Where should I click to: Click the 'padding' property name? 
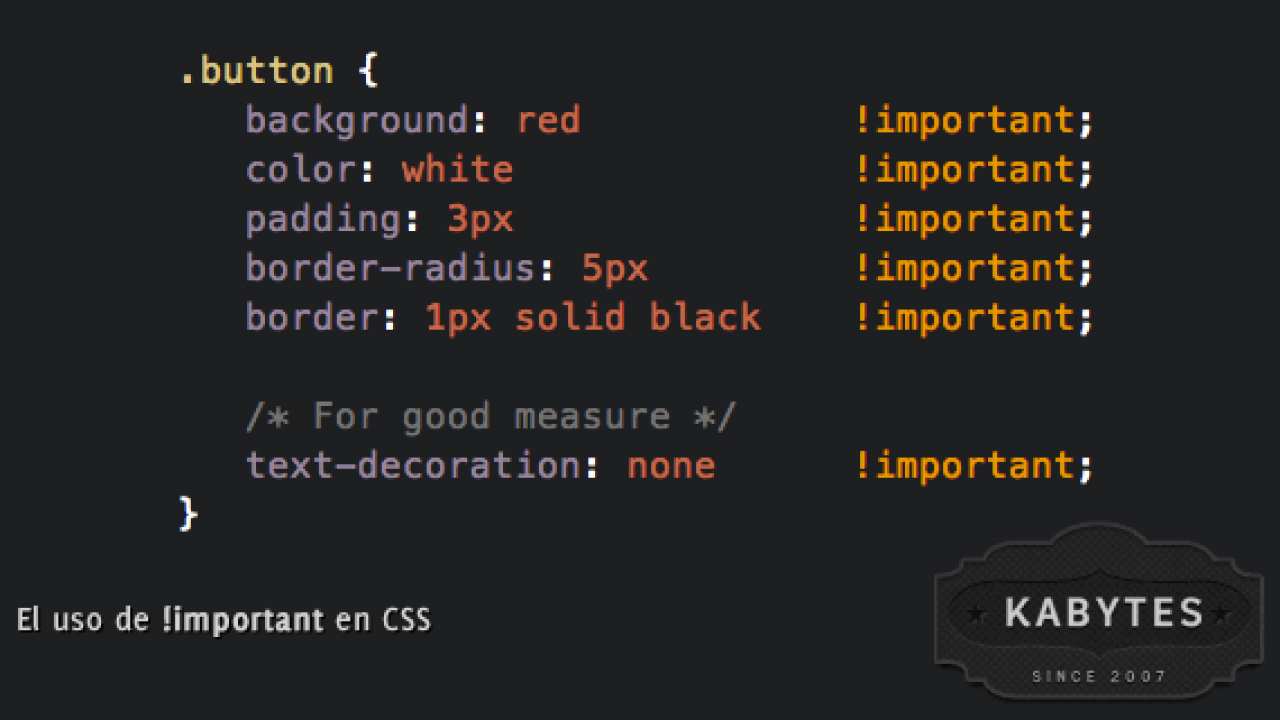(x=324, y=219)
